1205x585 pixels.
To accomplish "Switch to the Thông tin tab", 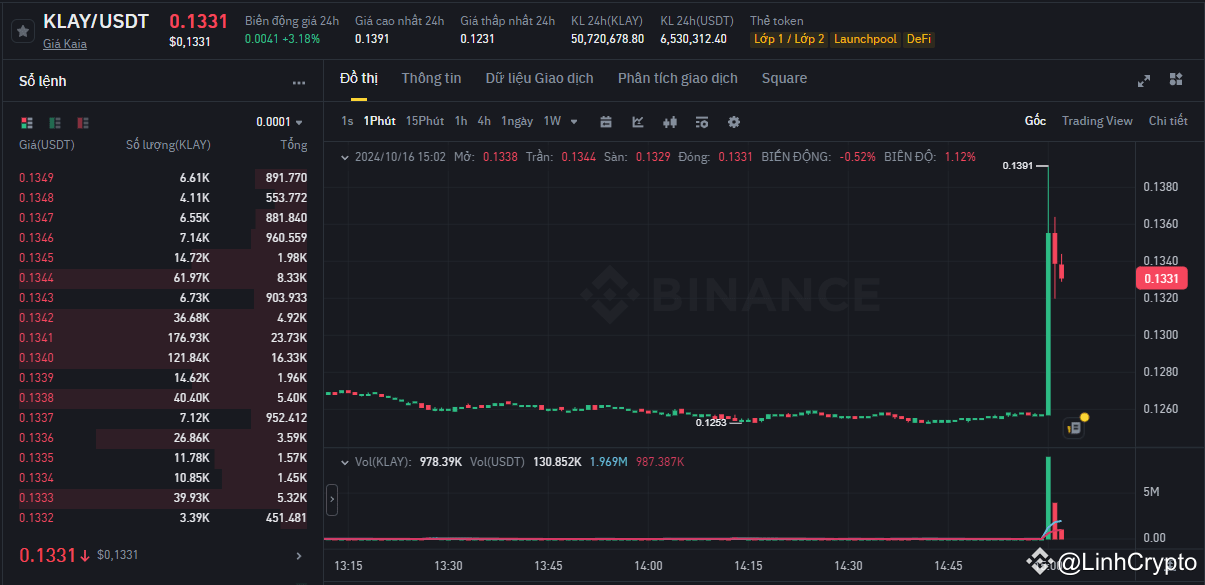I will [431, 78].
